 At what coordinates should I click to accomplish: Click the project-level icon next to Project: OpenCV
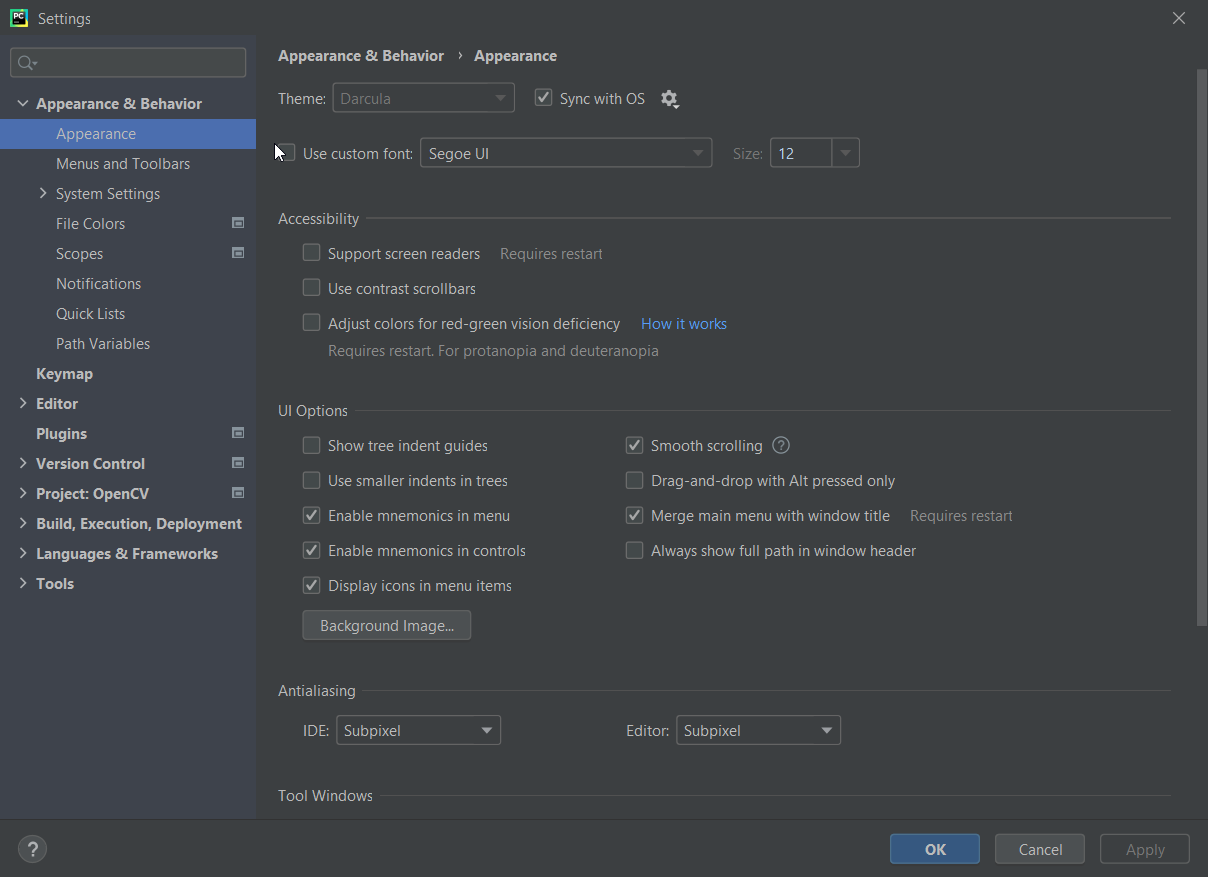(238, 493)
